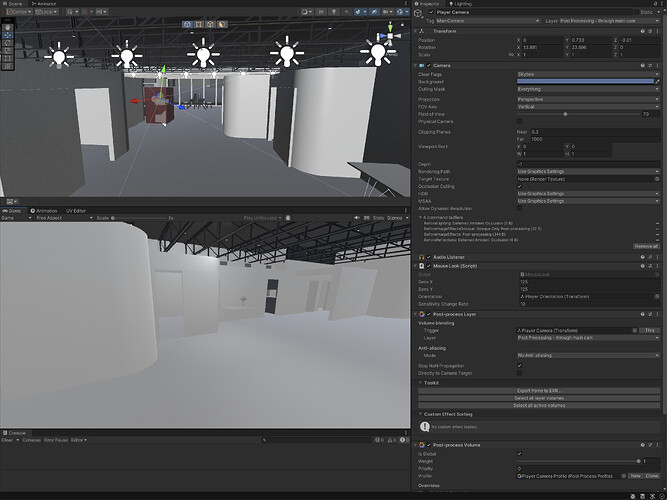Toggle Directly to Camera Target checkbox
The width and height of the screenshot is (667, 500).
pos(519,373)
